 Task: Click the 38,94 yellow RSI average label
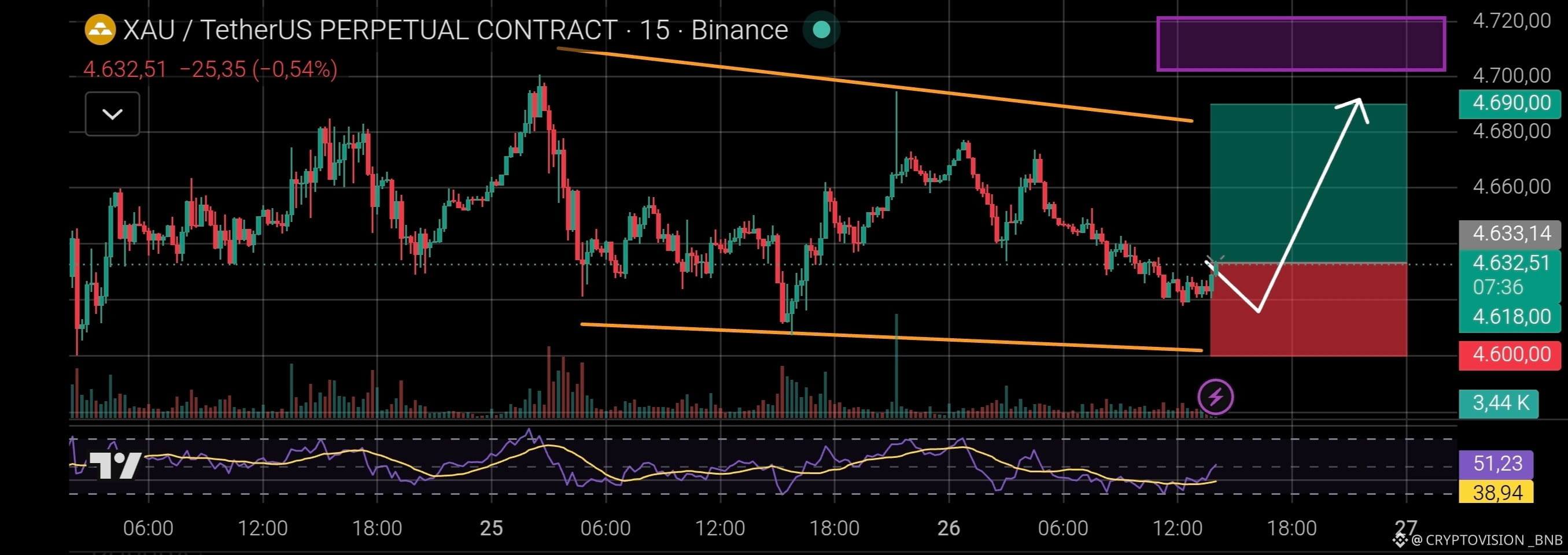click(1496, 492)
